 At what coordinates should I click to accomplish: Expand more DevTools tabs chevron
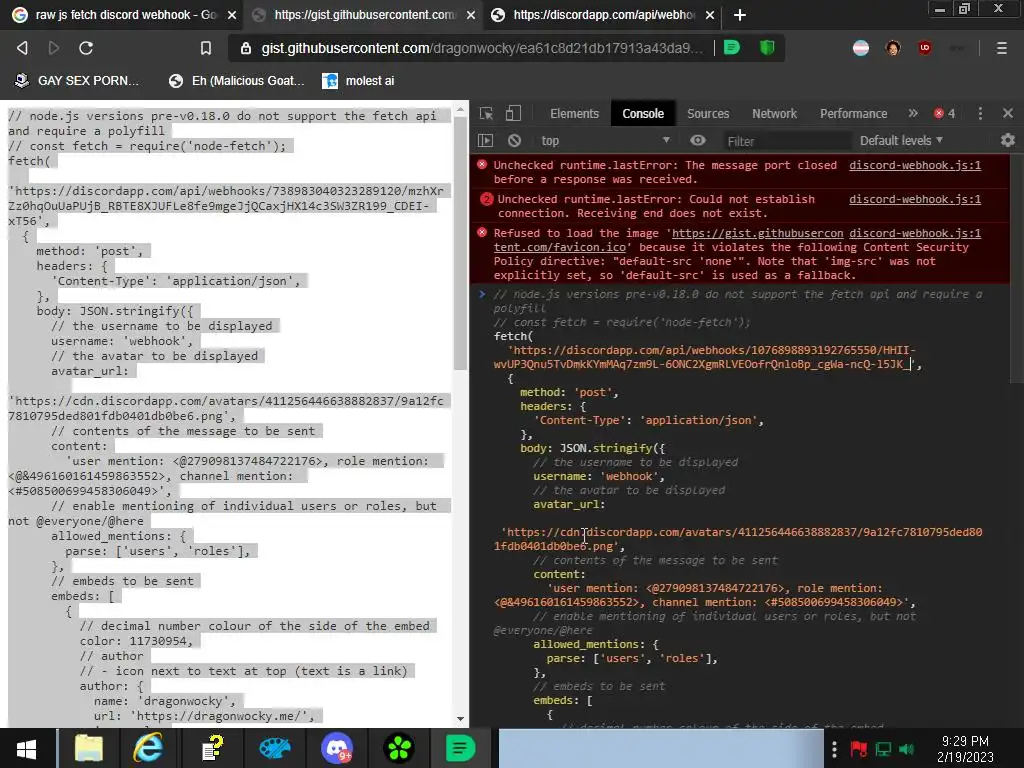913,114
